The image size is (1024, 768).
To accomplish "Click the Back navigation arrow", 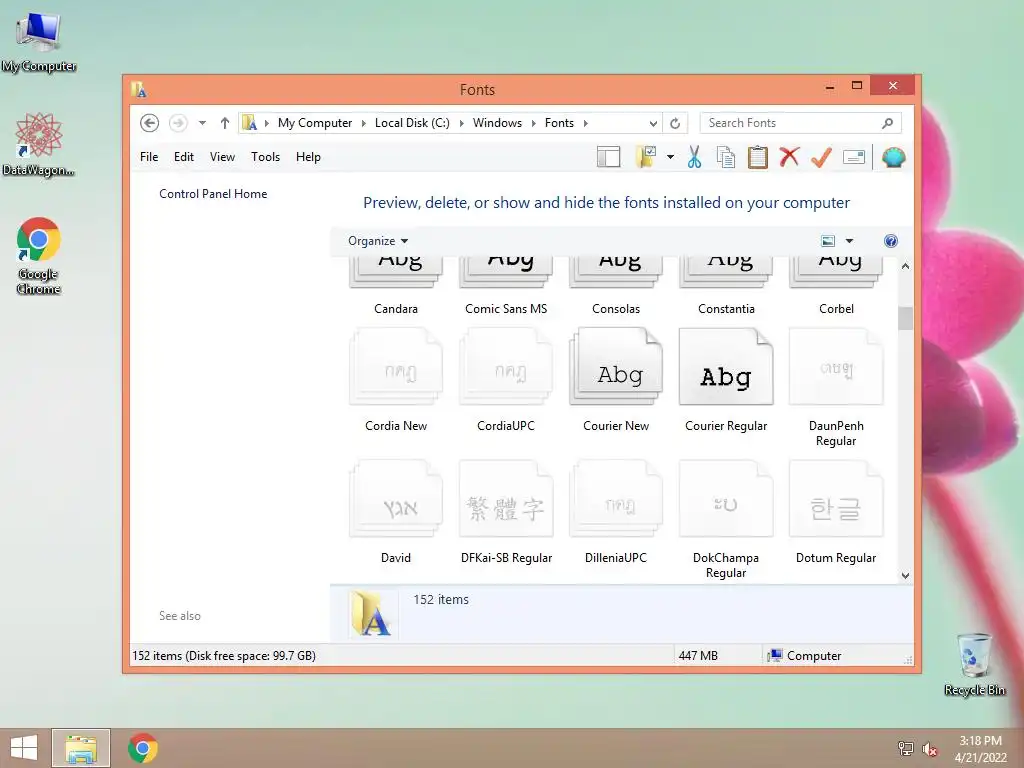I will [x=150, y=123].
